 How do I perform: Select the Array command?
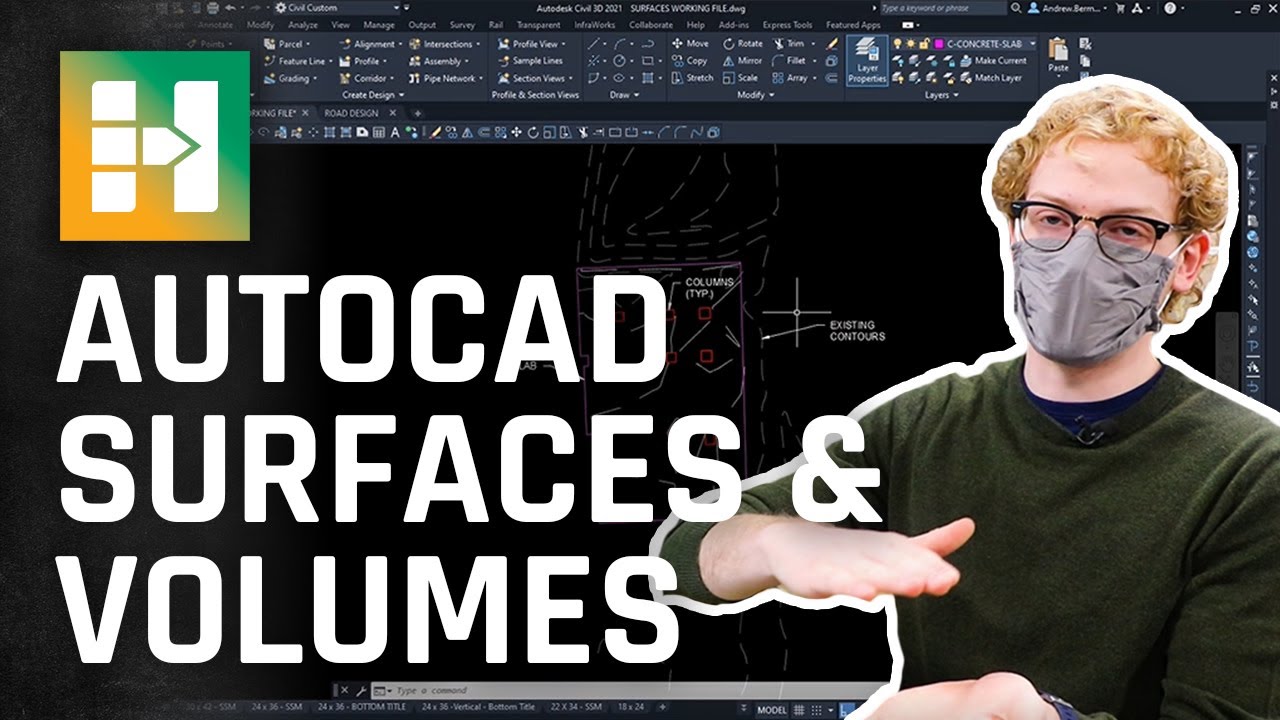coord(790,78)
